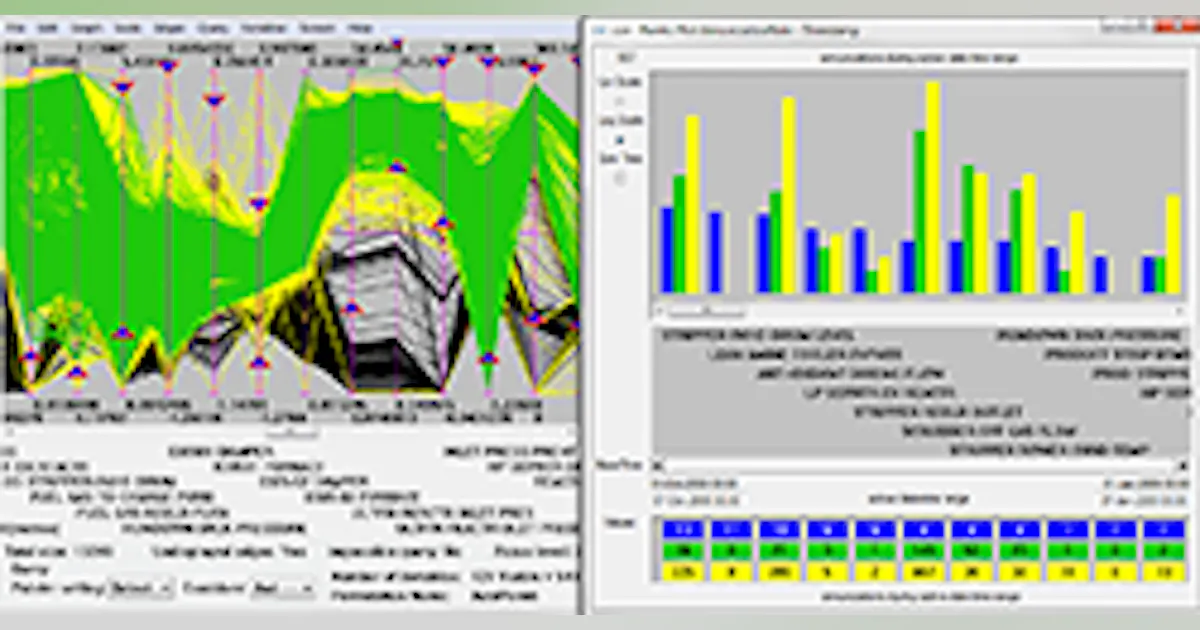The width and height of the screenshot is (1200, 630).
Task: Select the Log Scale radio button
Action: pyautogui.click(x=619, y=140)
